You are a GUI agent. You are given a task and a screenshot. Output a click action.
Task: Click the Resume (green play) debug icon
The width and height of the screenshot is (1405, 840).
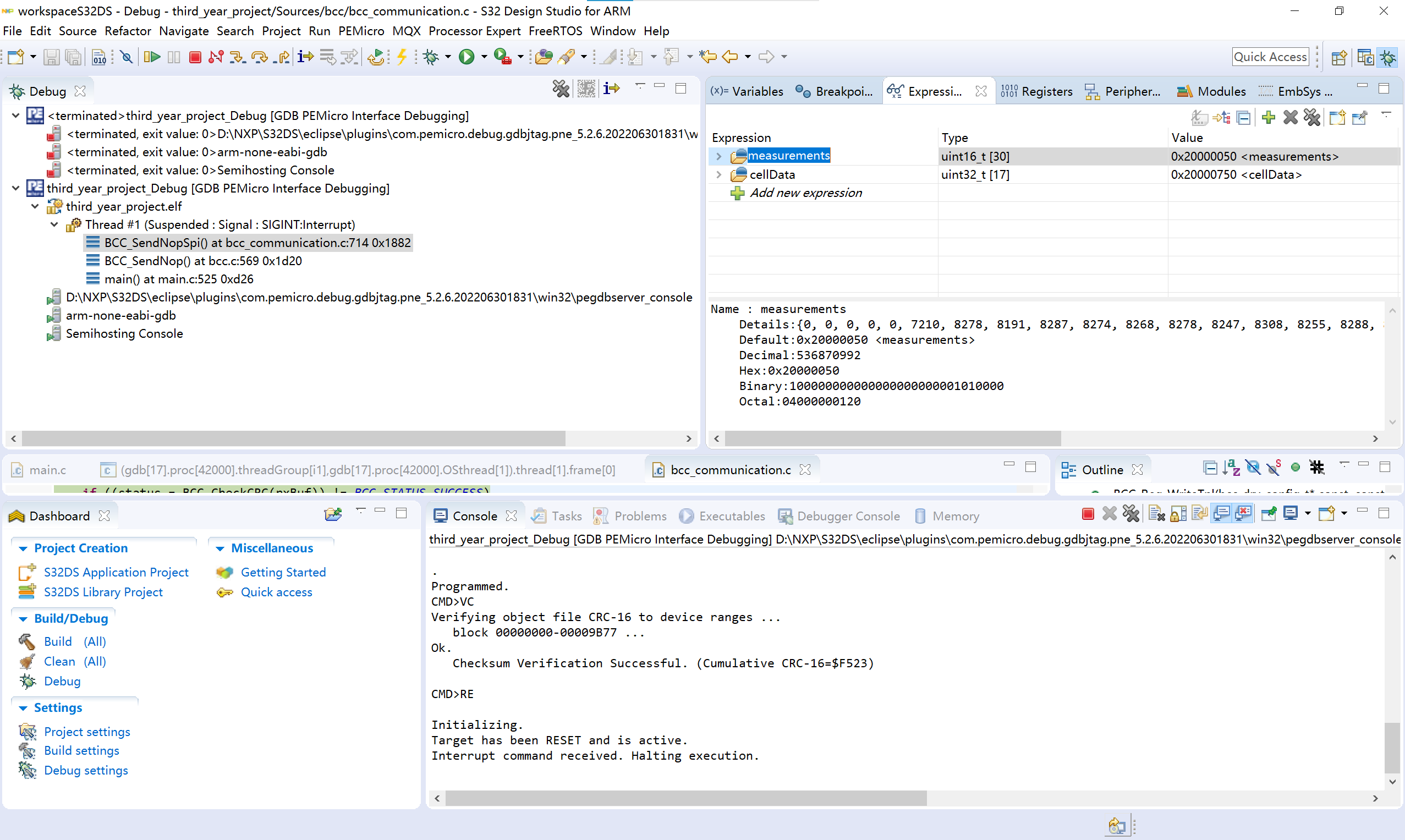(152, 57)
